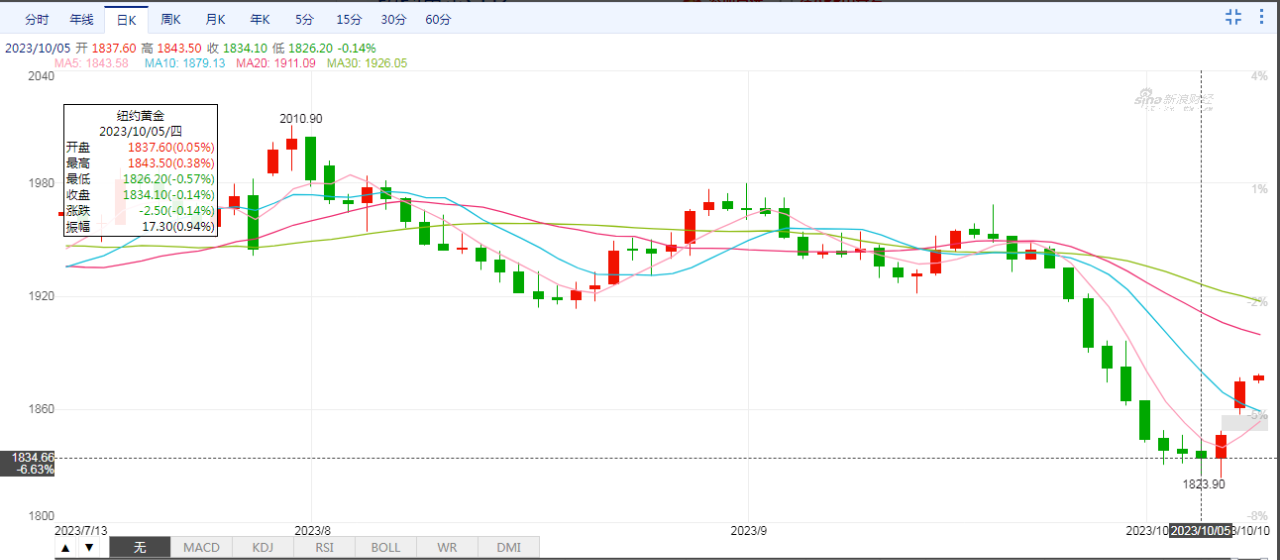Select the 月K monthly candlestick tab
1280x560 pixels.
coord(215,19)
